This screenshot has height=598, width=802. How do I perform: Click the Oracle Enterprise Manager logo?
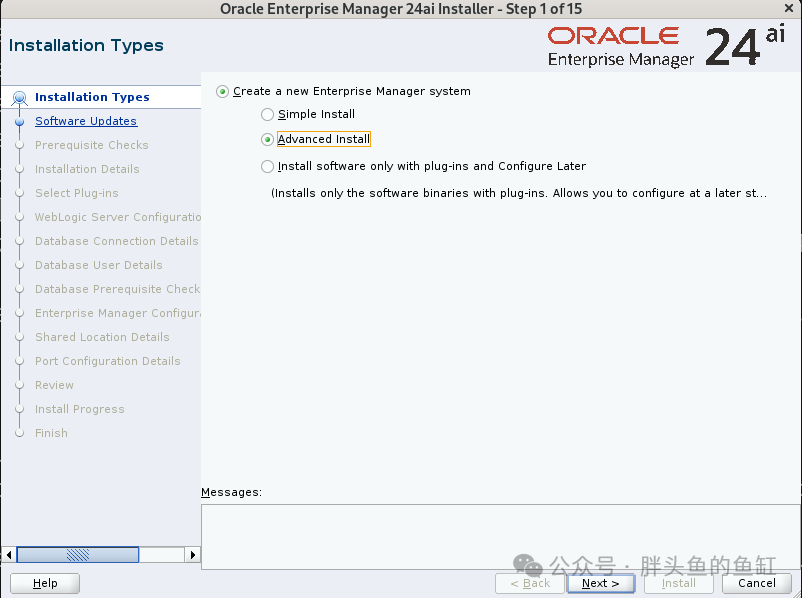666,47
